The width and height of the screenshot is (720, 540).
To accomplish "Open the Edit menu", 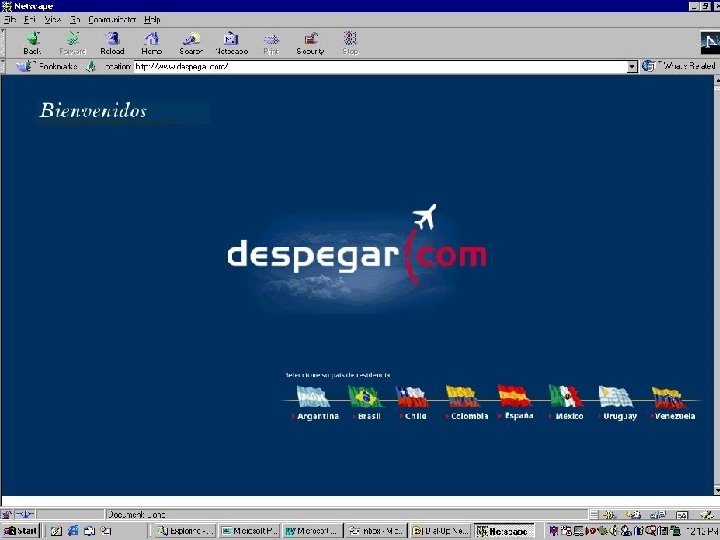I will pos(30,19).
